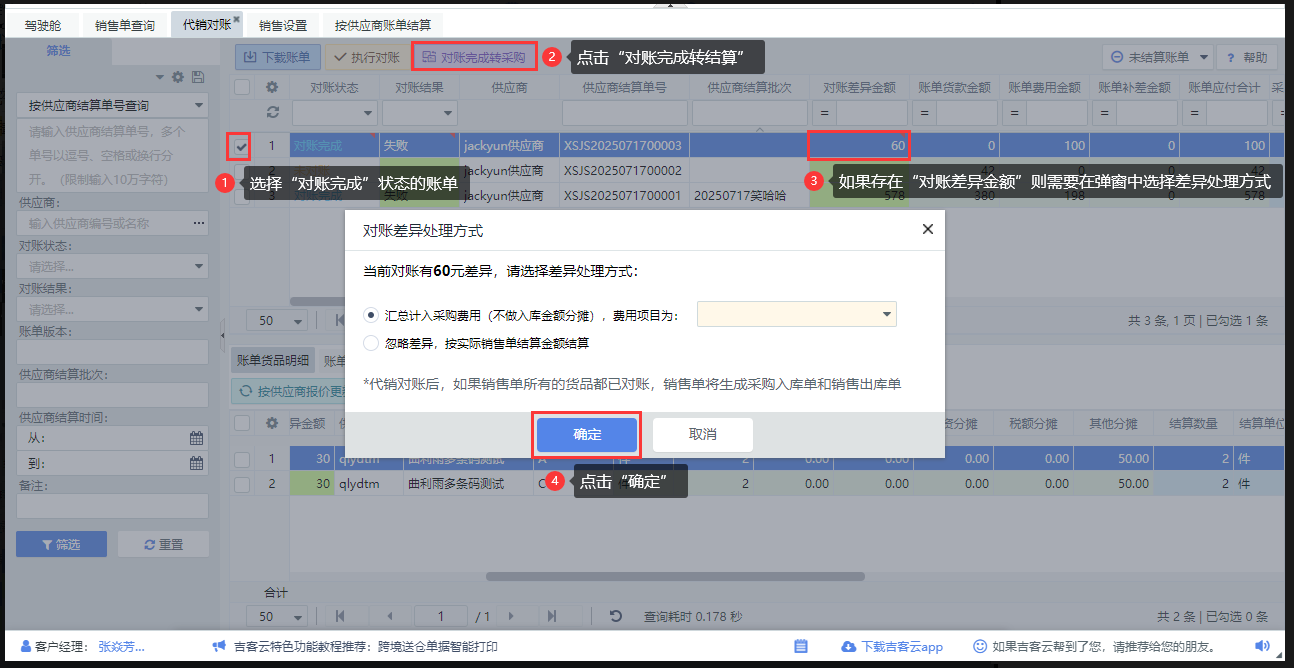Open calendar picker for 从 date
The image size is (1294, 668).
197,438
